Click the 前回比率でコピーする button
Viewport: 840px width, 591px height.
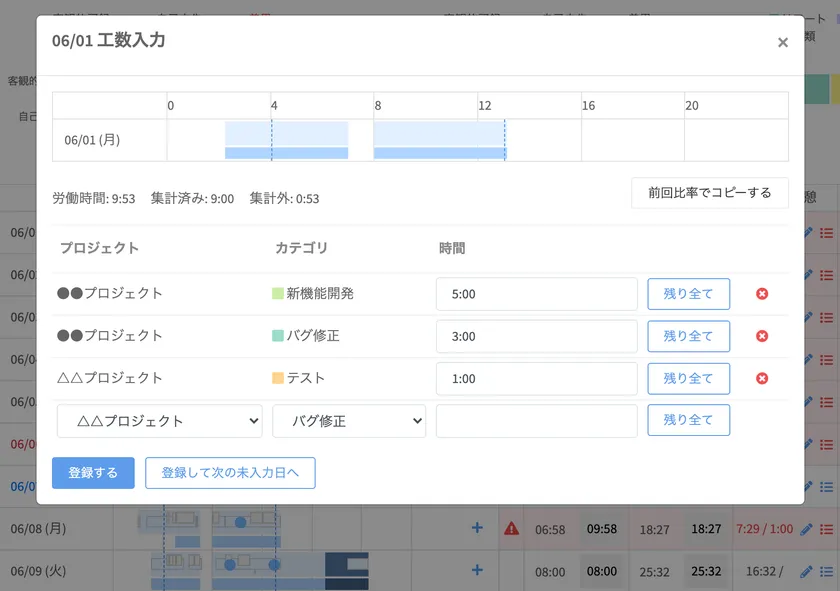coord(709,193)
